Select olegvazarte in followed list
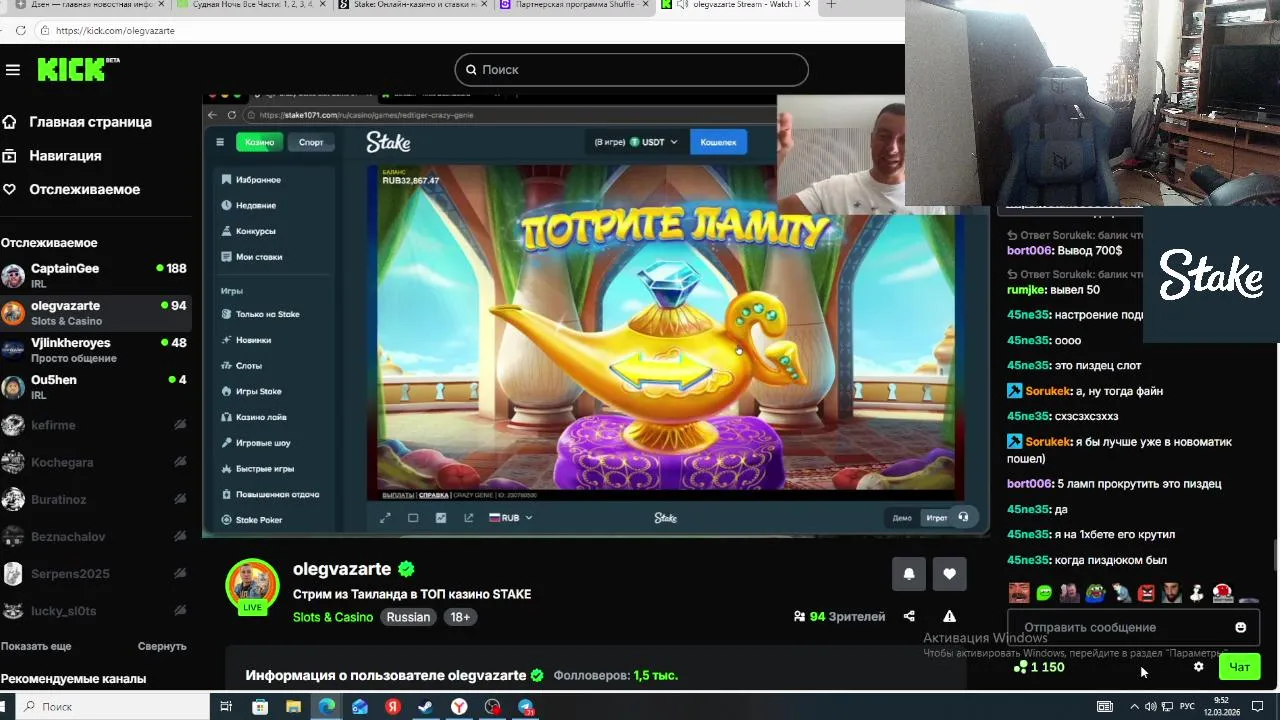 pyautogui.click(x=96, y=312)
